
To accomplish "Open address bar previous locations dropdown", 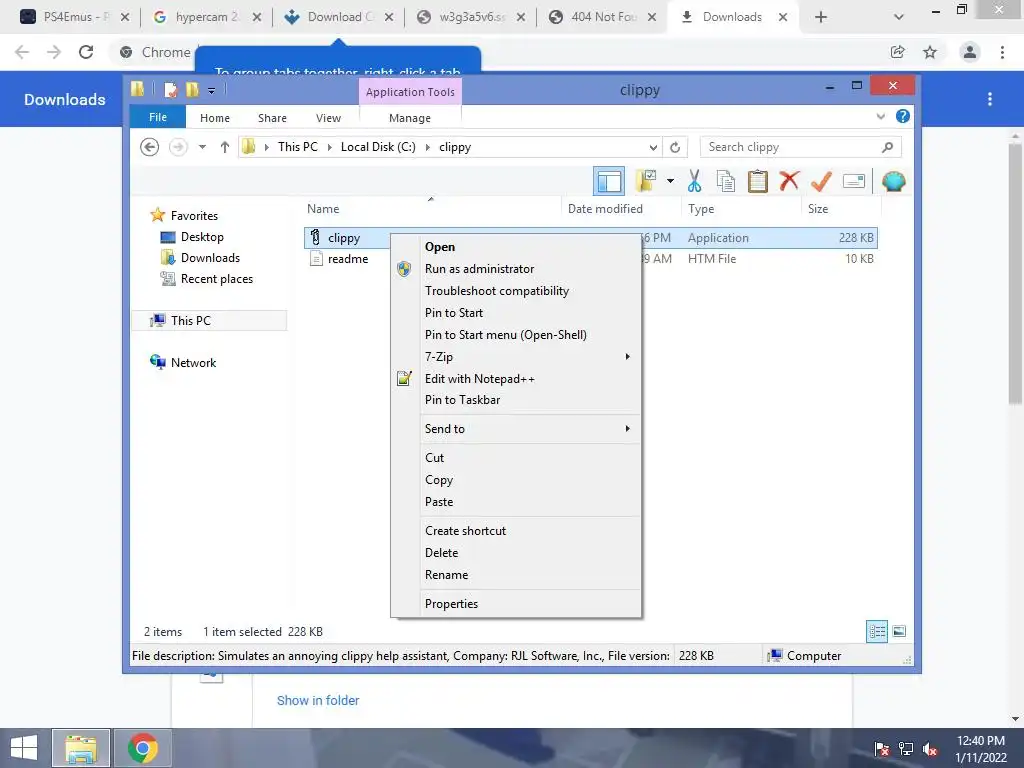I will click(x=652, y=148).
